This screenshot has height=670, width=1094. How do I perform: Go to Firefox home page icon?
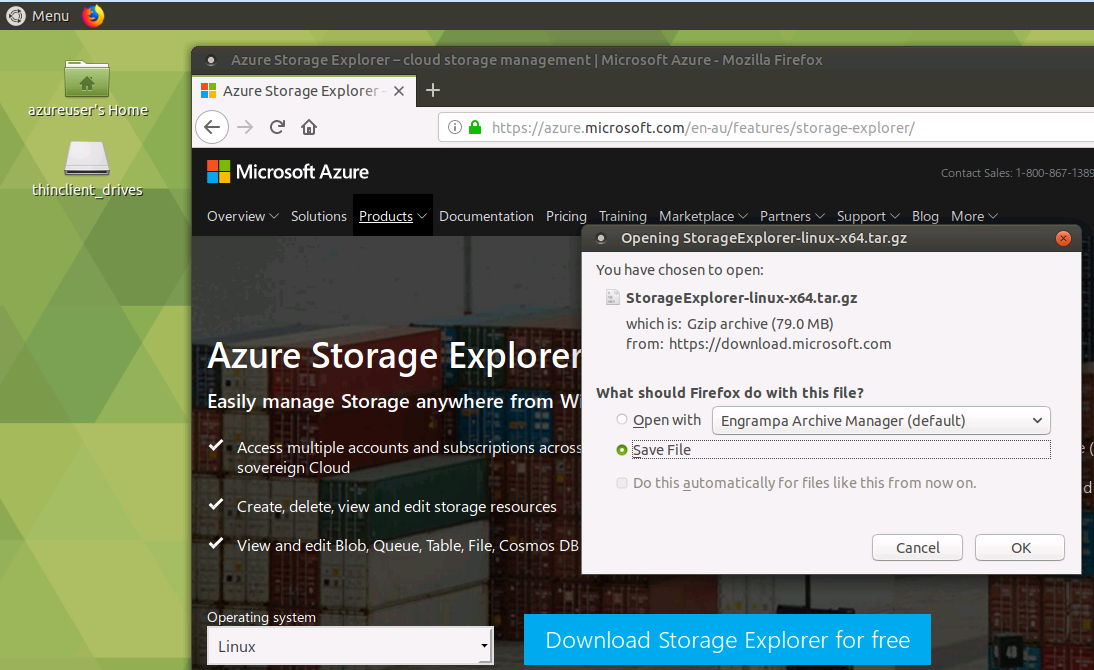pos(309,127)
